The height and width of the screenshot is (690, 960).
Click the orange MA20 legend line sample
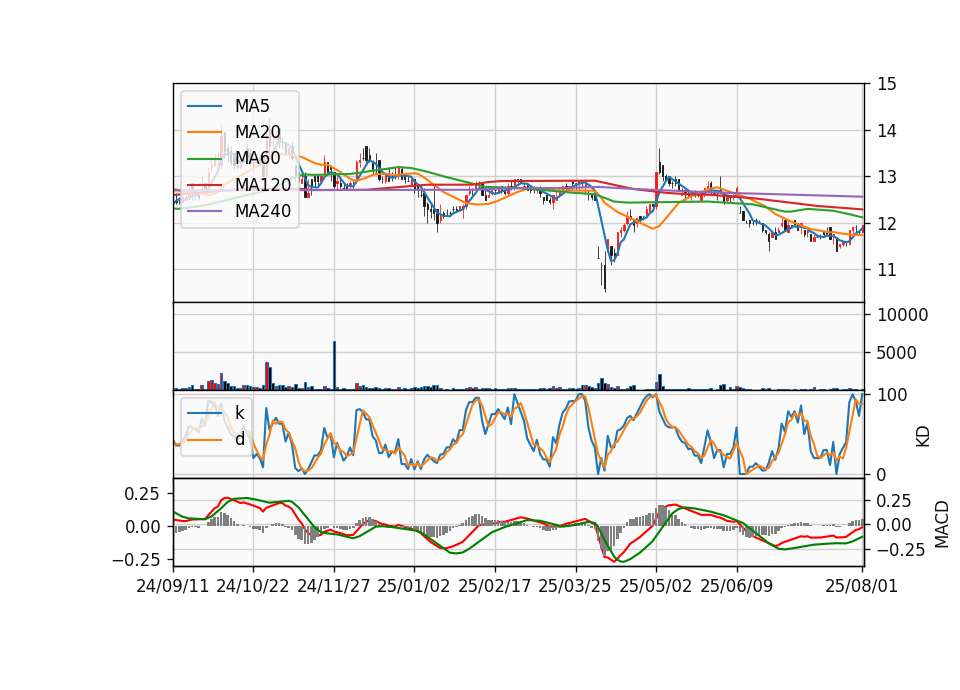[204, 132]
